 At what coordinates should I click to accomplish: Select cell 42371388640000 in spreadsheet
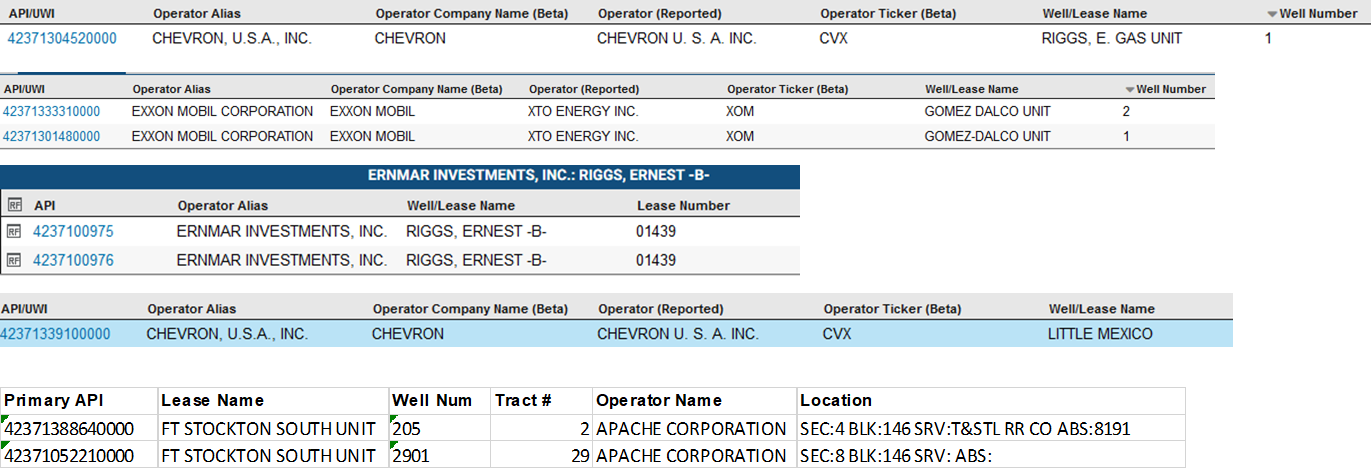[79, 428]
